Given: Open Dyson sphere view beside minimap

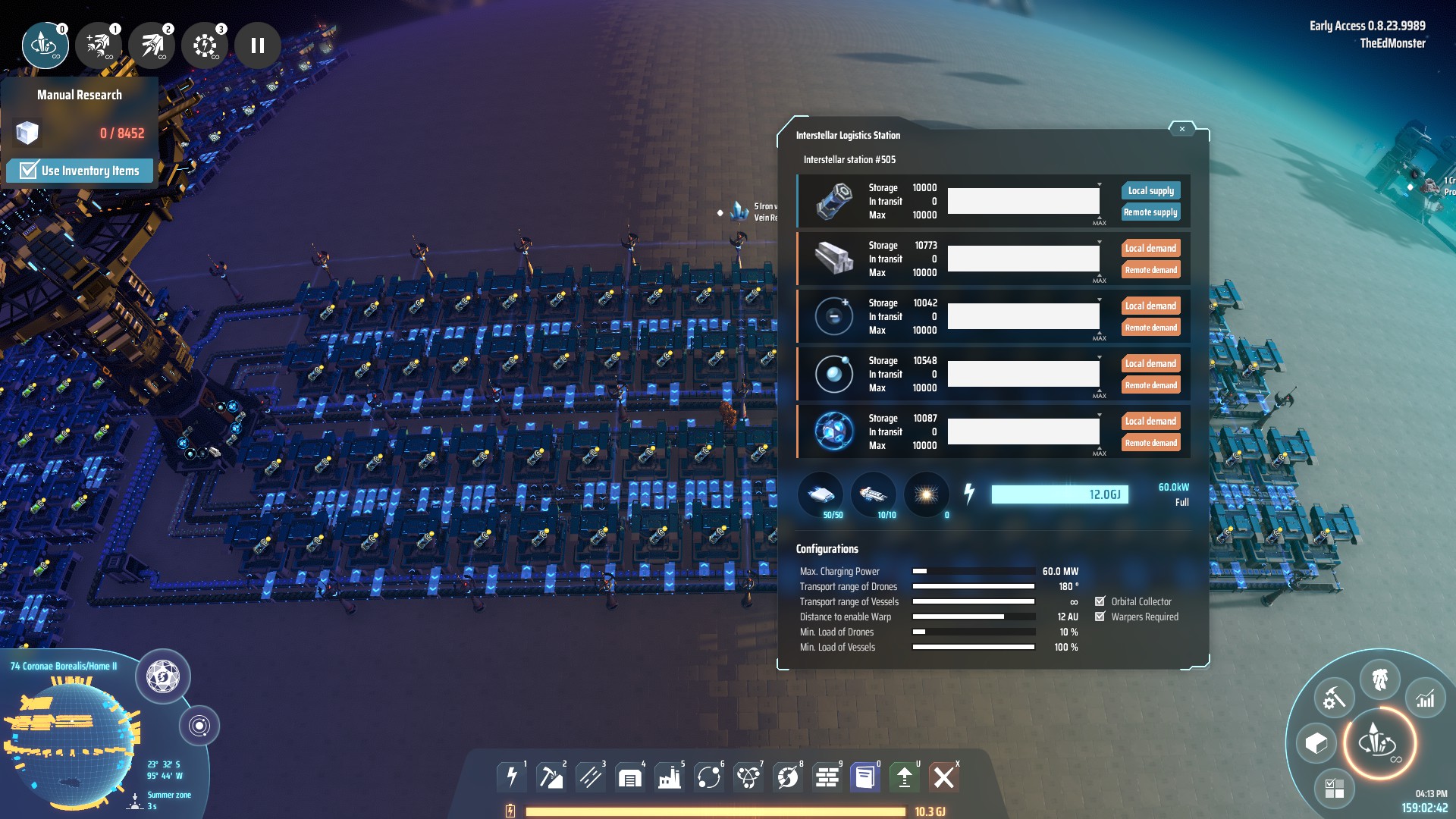Looking at the screenshot, I should point(163,676).
